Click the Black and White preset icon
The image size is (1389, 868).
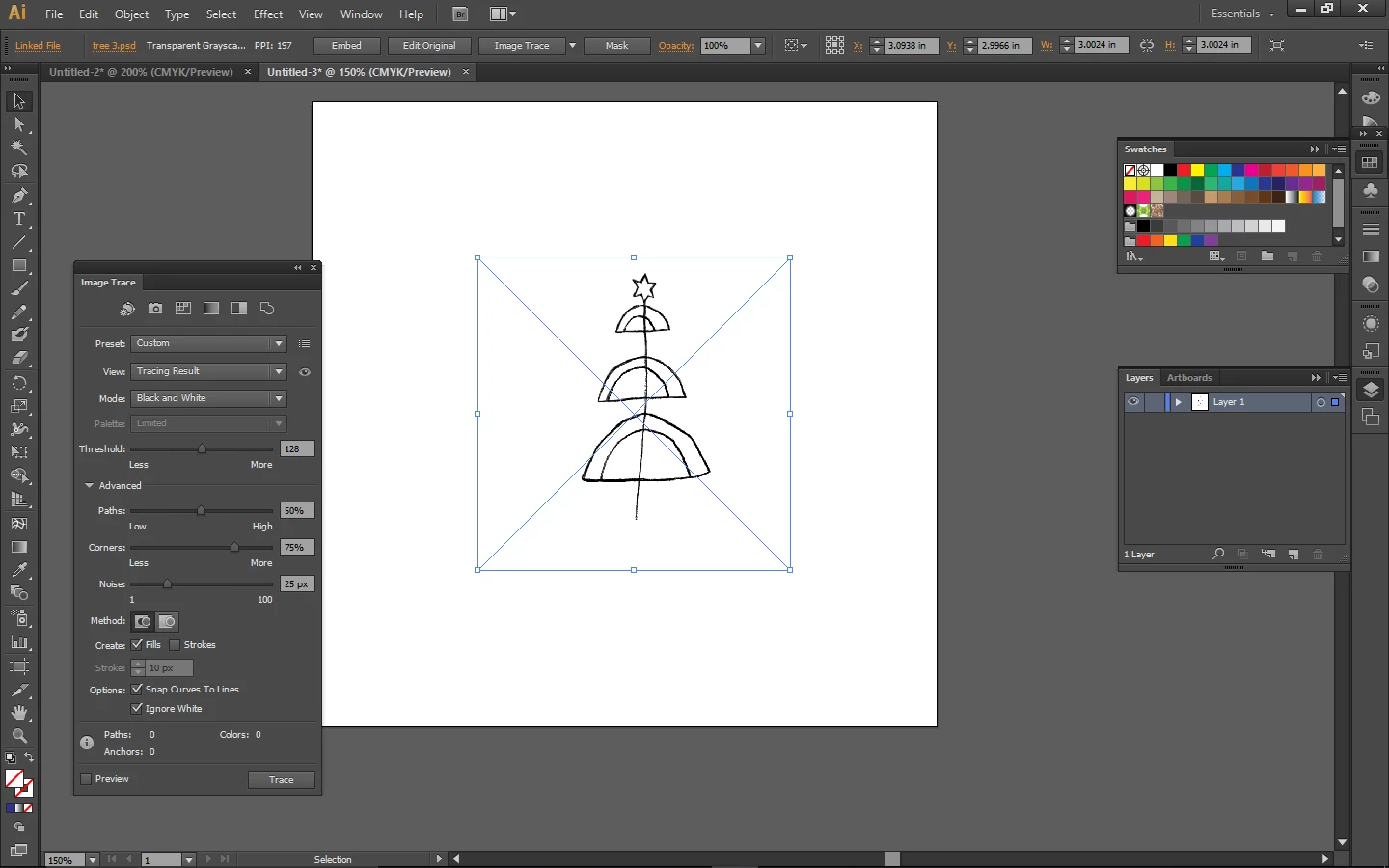[x=239, y=309]
